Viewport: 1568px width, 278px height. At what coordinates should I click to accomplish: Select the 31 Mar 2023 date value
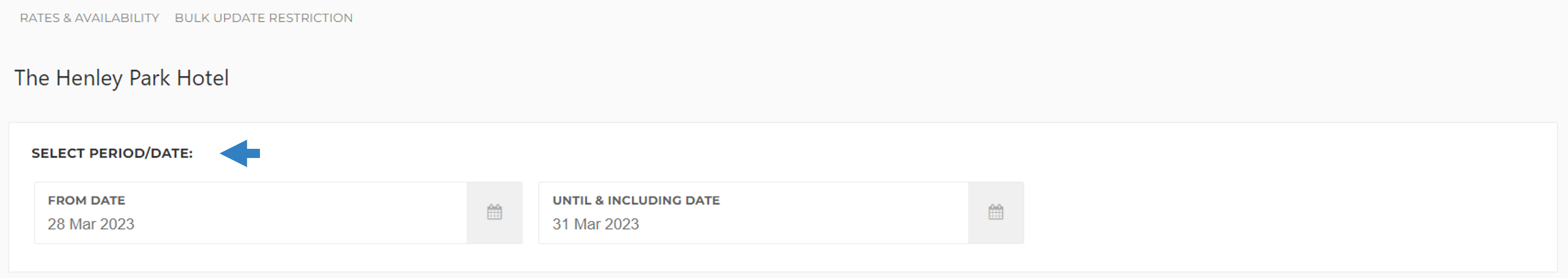click(x=596, y=224)
